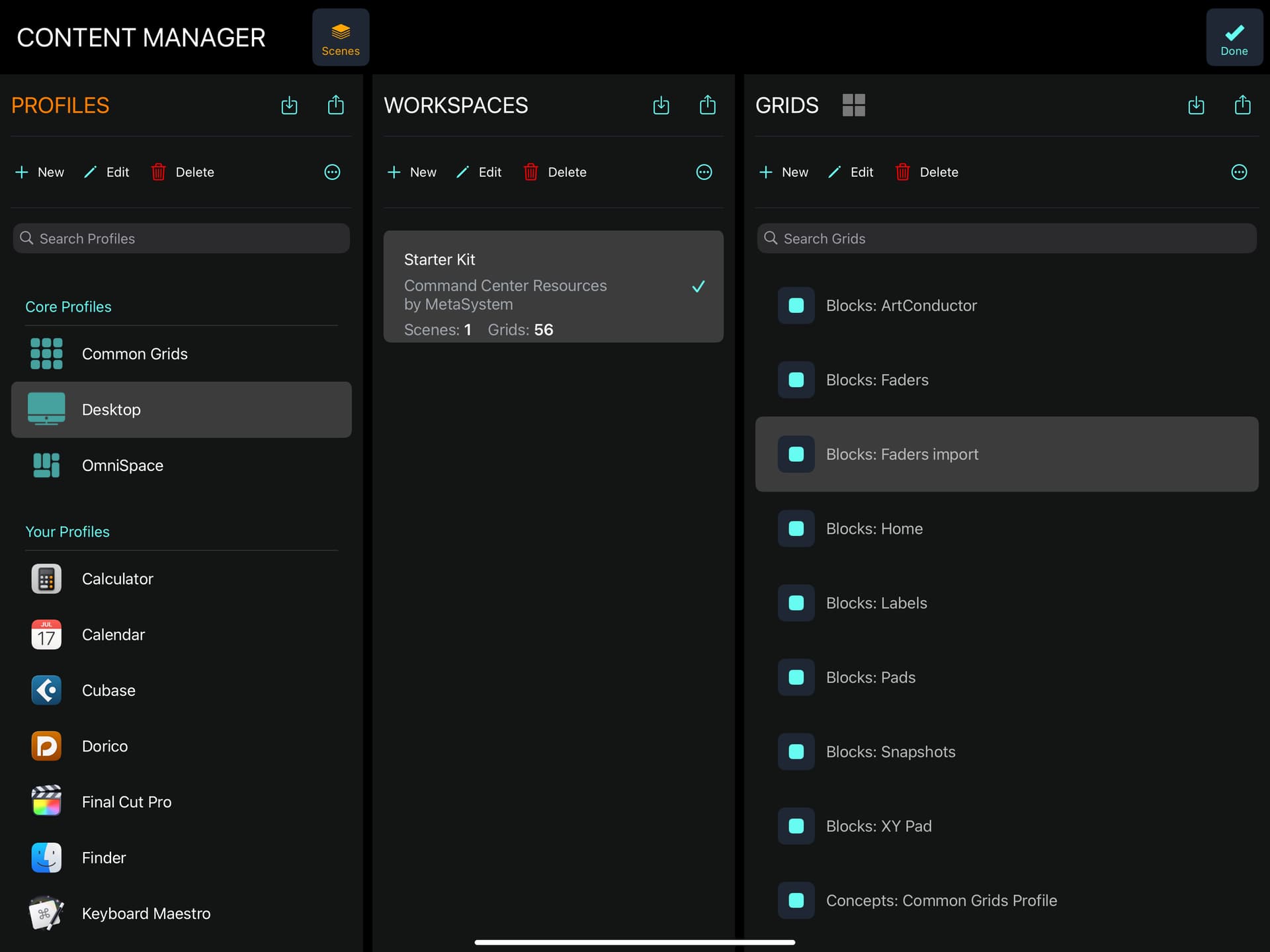Open the Scenes view button
The height and width of the screenshot is (952, 1270).
341,38
